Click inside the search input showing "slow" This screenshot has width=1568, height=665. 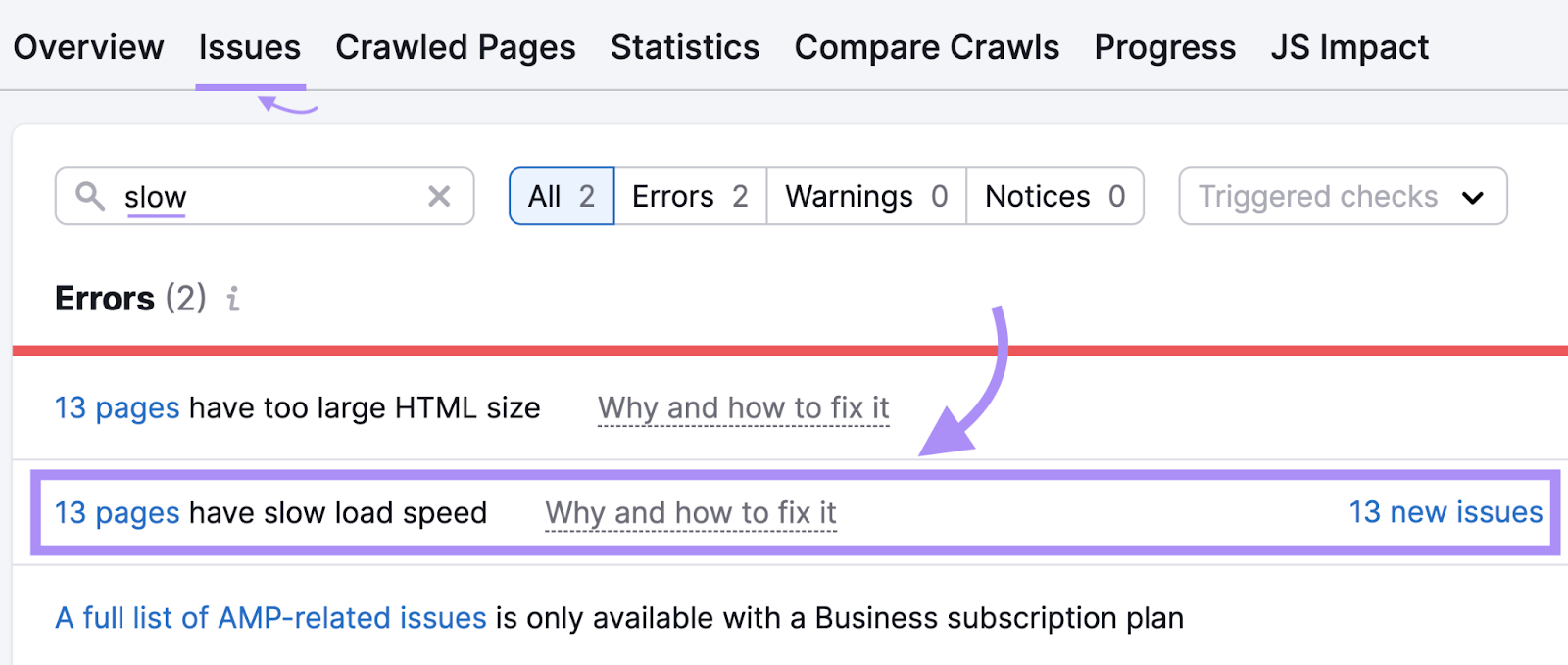coord(245,196)
